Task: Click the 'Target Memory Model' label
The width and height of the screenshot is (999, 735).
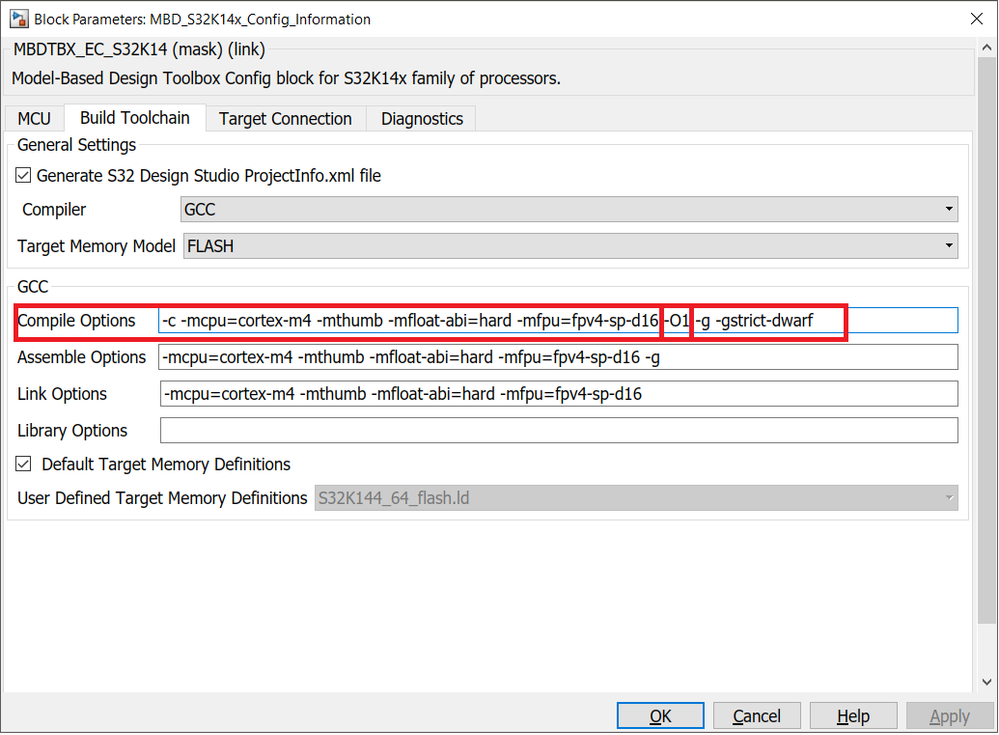Action: [x=96, y=246]
